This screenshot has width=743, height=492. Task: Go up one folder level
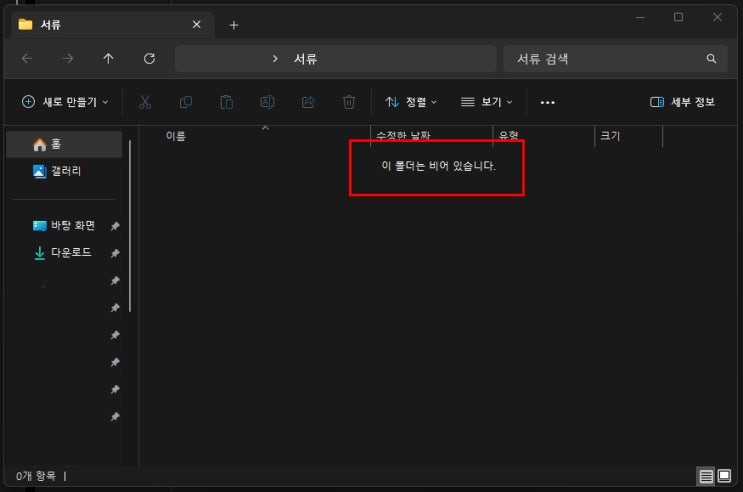tap(109, 59)
